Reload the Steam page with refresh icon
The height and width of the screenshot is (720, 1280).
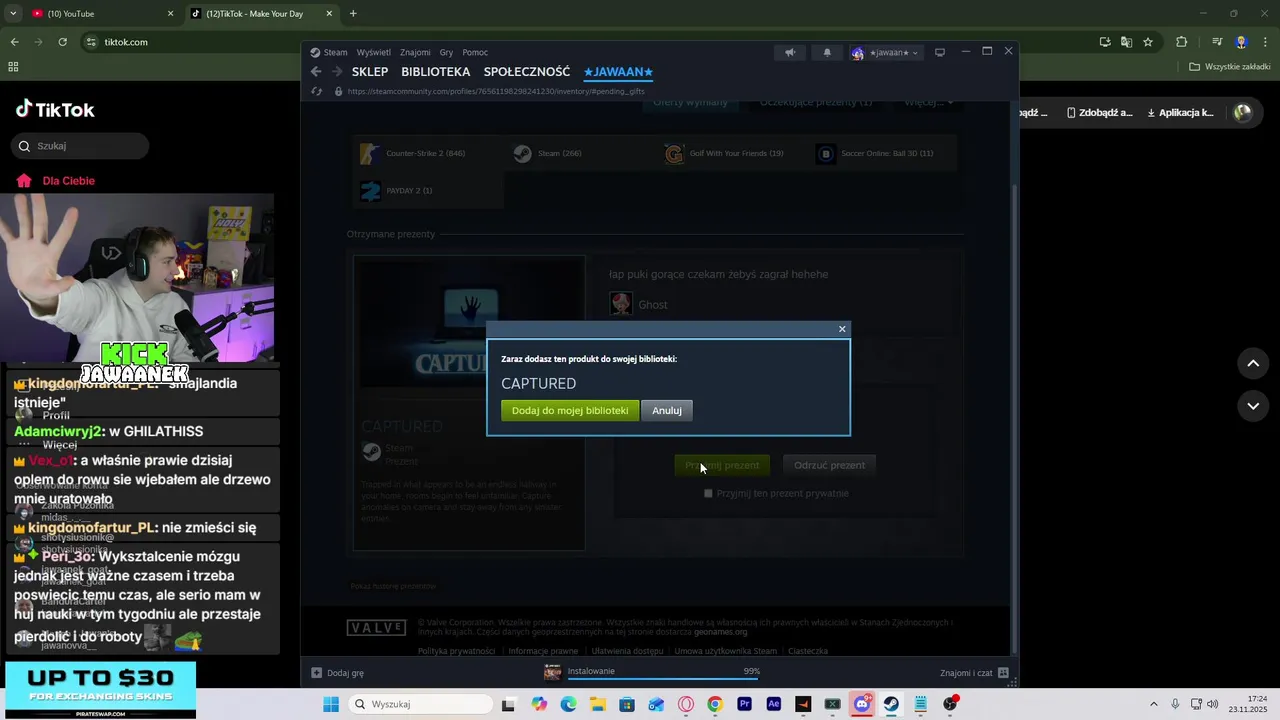317,91
